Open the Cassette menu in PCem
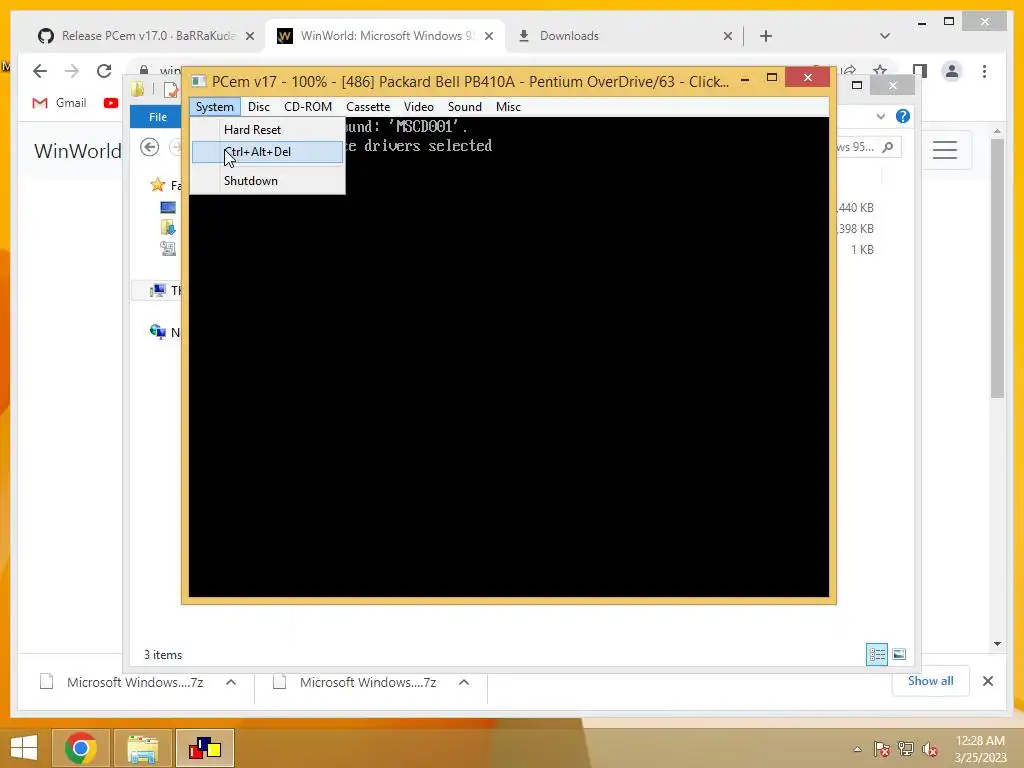 point(368,106)
